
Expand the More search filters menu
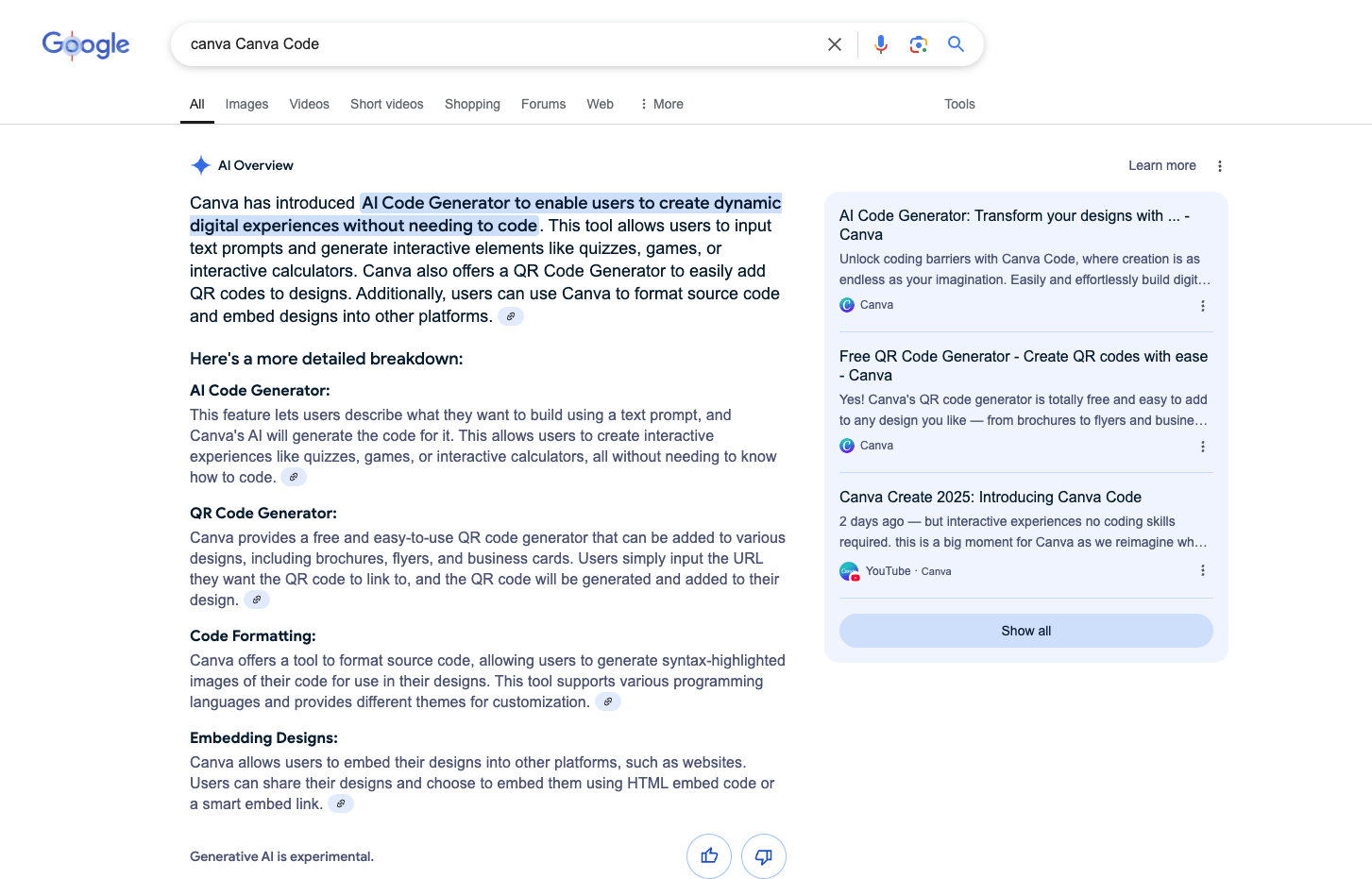tap(661, 104)
